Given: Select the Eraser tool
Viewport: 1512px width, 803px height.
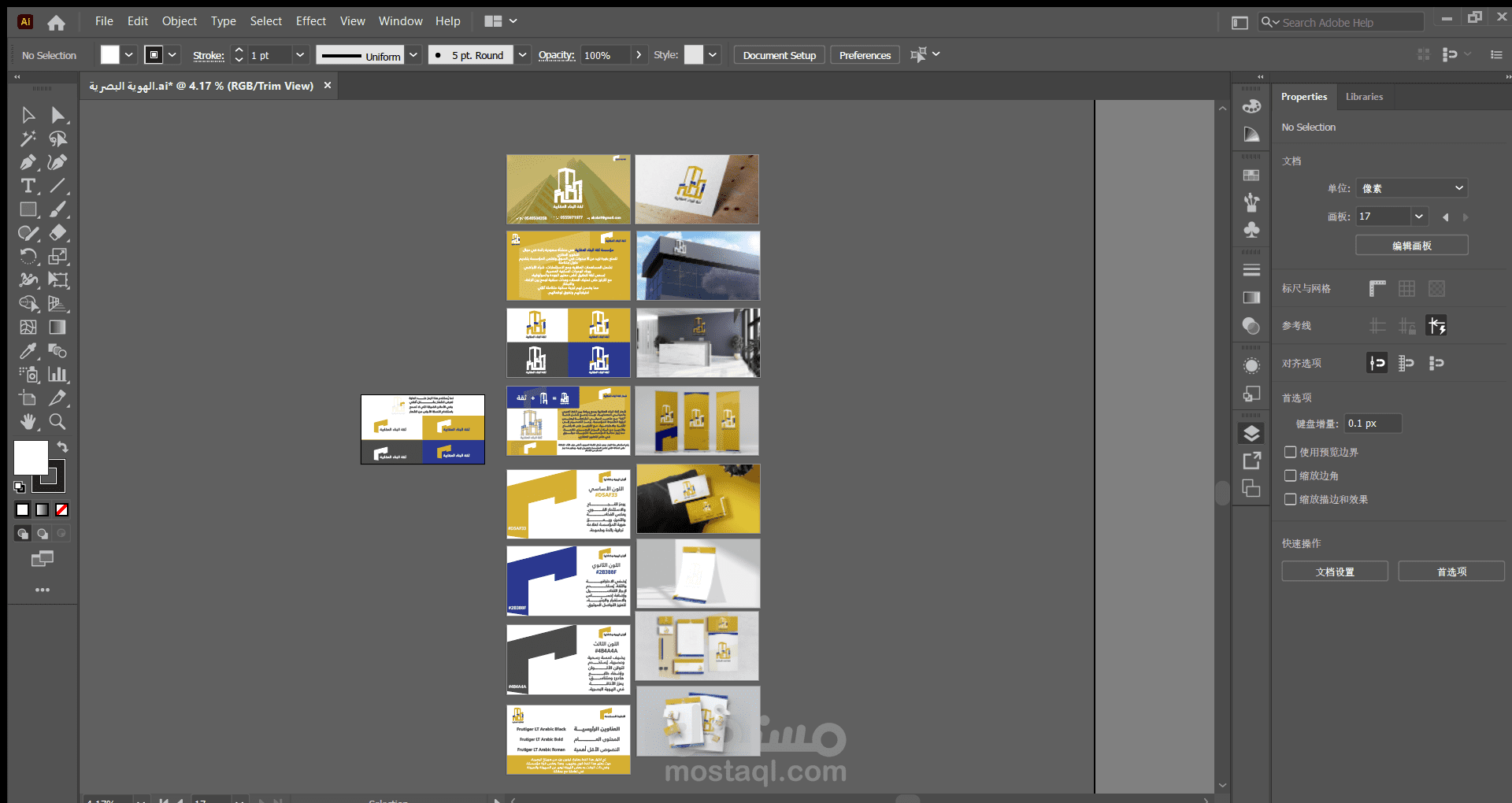Looking at the screenshot, I should coord(57,233).
